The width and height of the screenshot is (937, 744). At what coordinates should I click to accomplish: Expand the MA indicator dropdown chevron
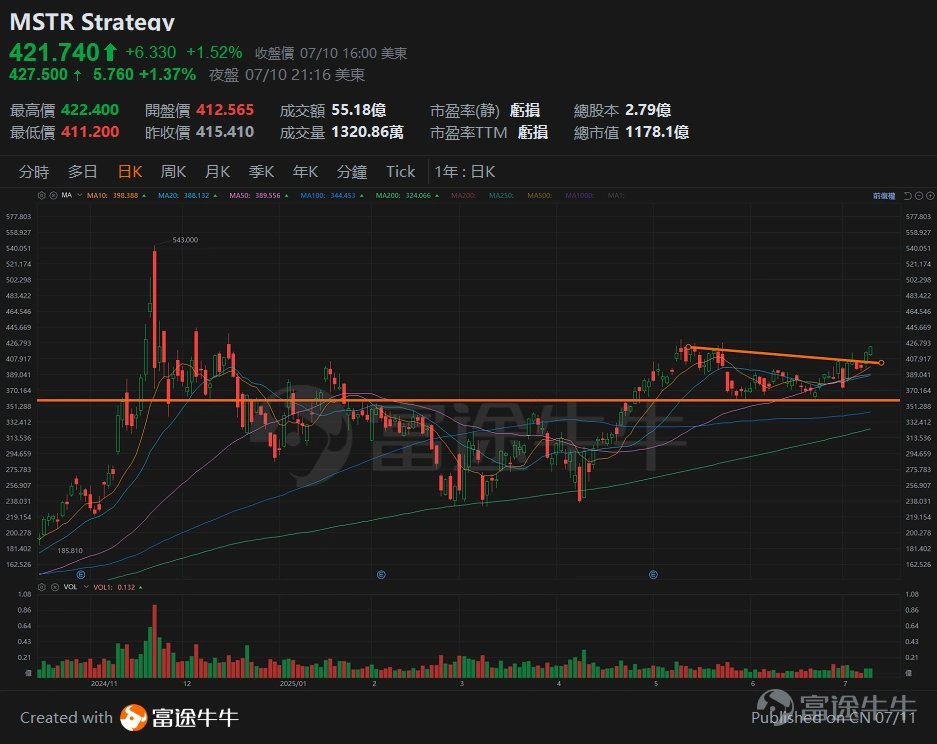(x=78, y=196)
